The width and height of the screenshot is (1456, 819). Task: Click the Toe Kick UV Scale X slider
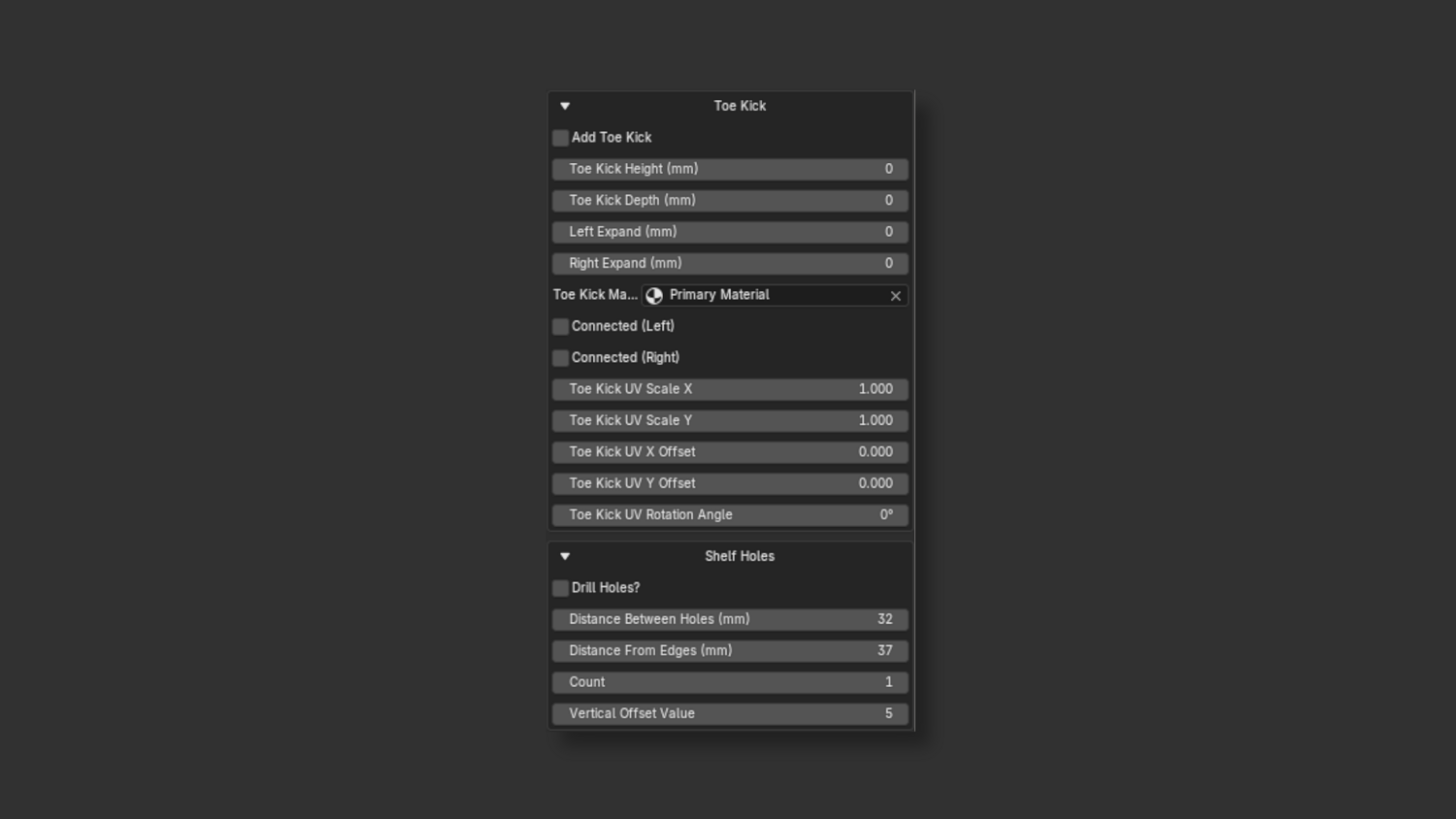tap(730, 389)
